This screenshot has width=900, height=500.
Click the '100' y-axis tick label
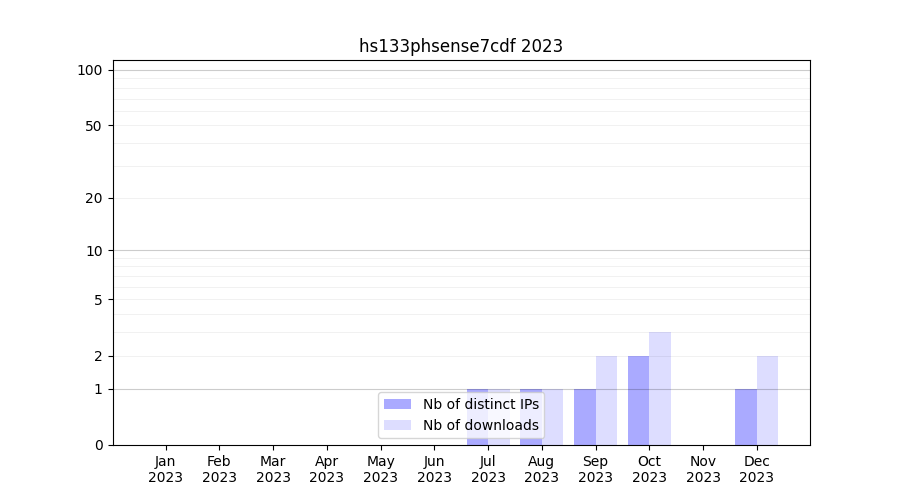[x=90, y=70]
